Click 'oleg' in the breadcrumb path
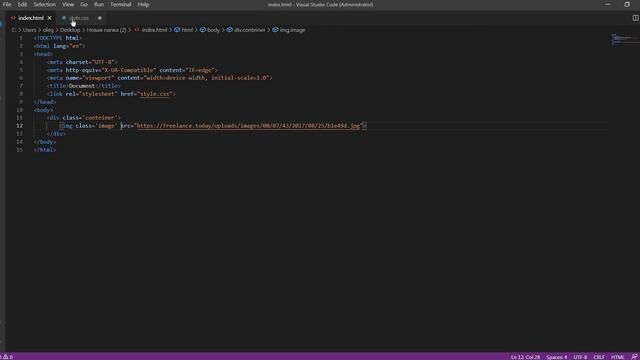Image resolution: width=640 pixels, height=360 pixels. 48,30
